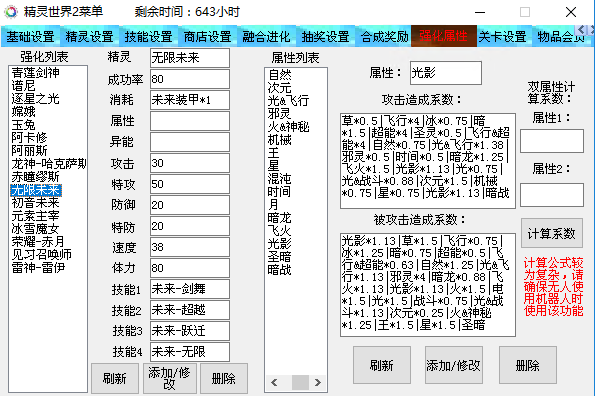Click the app icon in the title bar
Image resolution: width=595 pixels, height=396 pixels.
11,12
